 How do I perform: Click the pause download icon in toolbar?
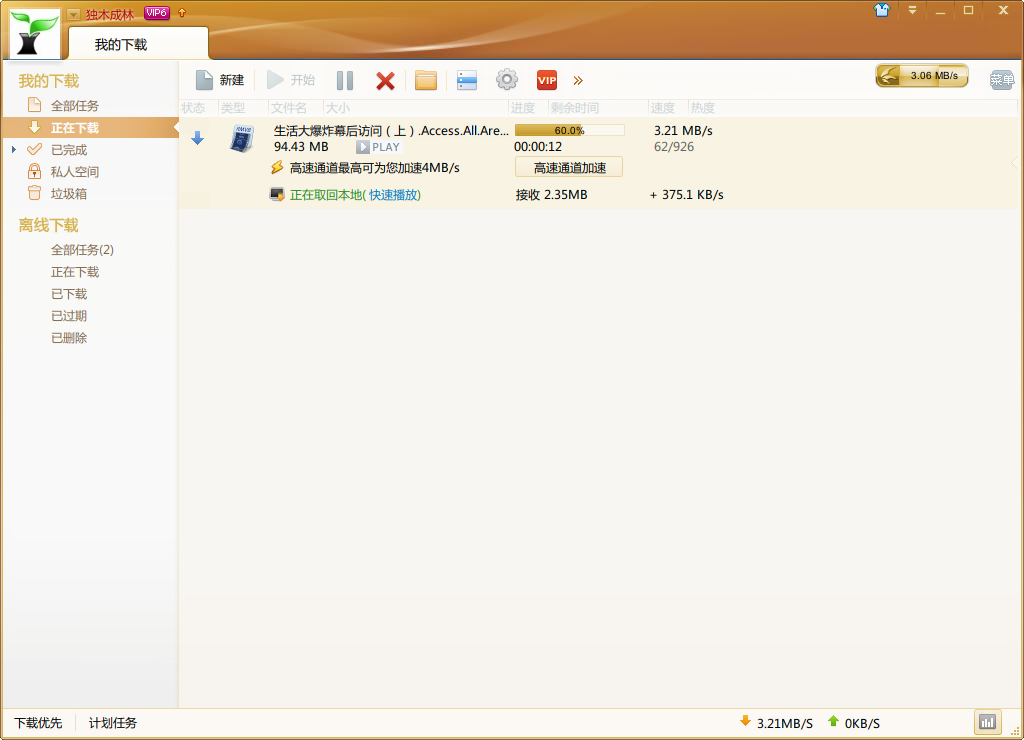pos(345,81)
